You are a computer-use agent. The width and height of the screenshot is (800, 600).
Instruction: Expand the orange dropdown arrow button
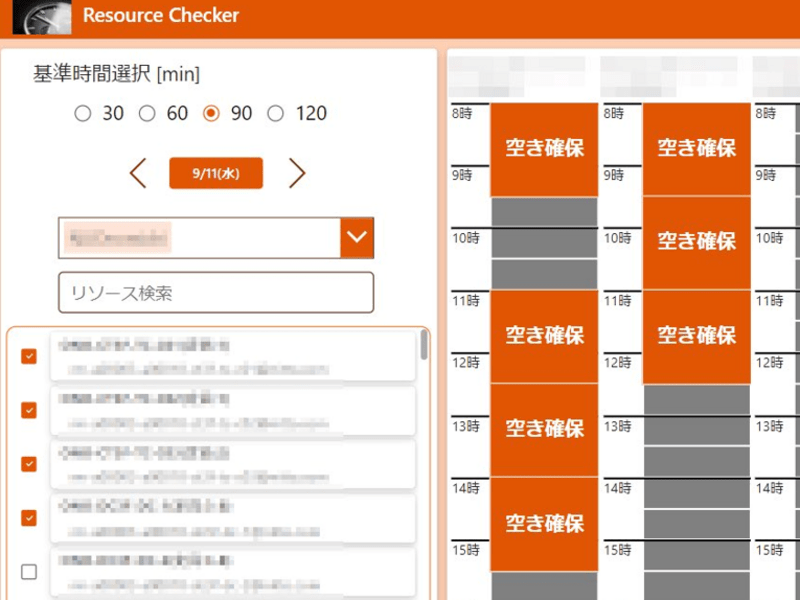pyautogui.click(x=357, y=238)
